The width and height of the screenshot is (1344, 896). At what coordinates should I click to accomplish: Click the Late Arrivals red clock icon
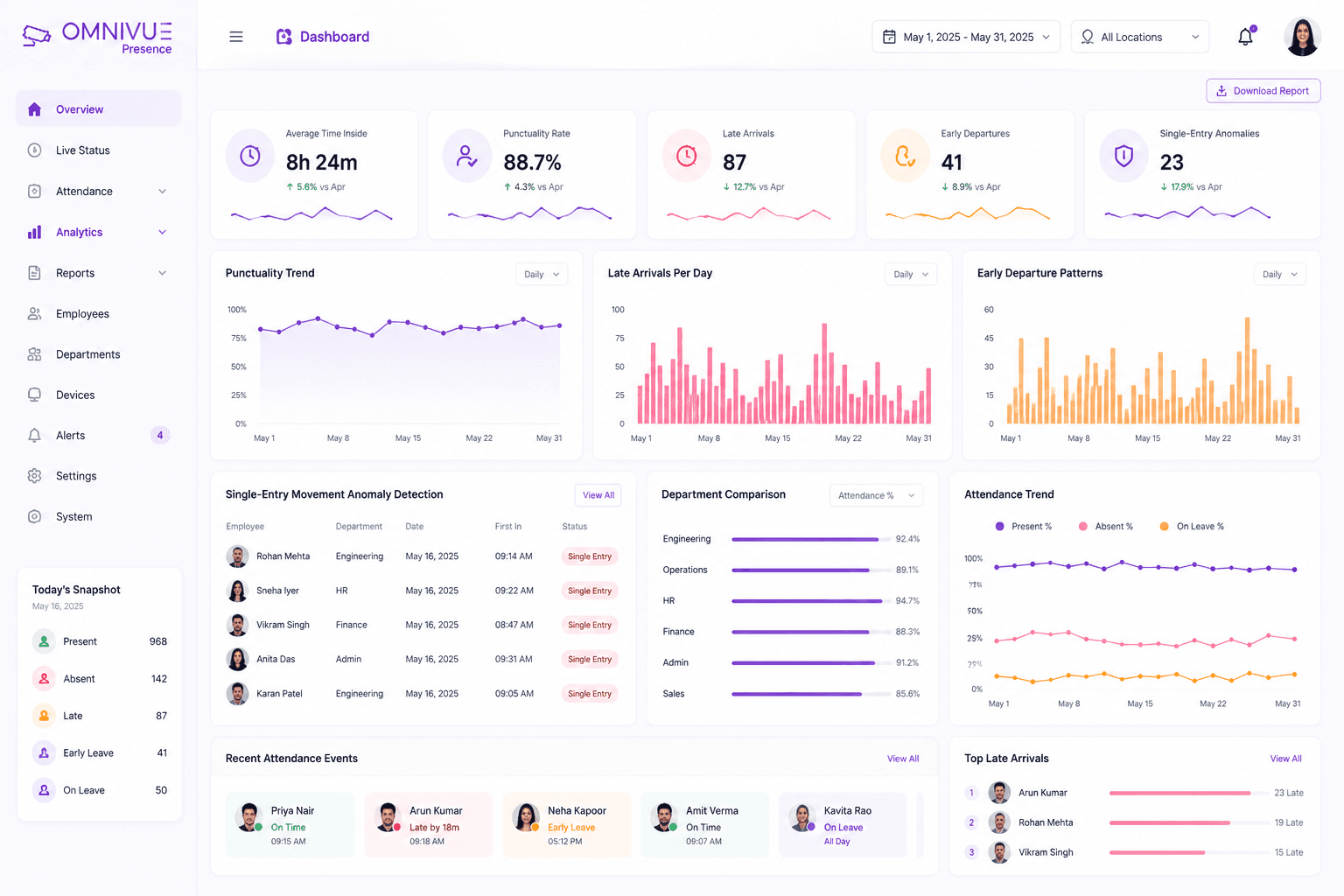[687, 157]
